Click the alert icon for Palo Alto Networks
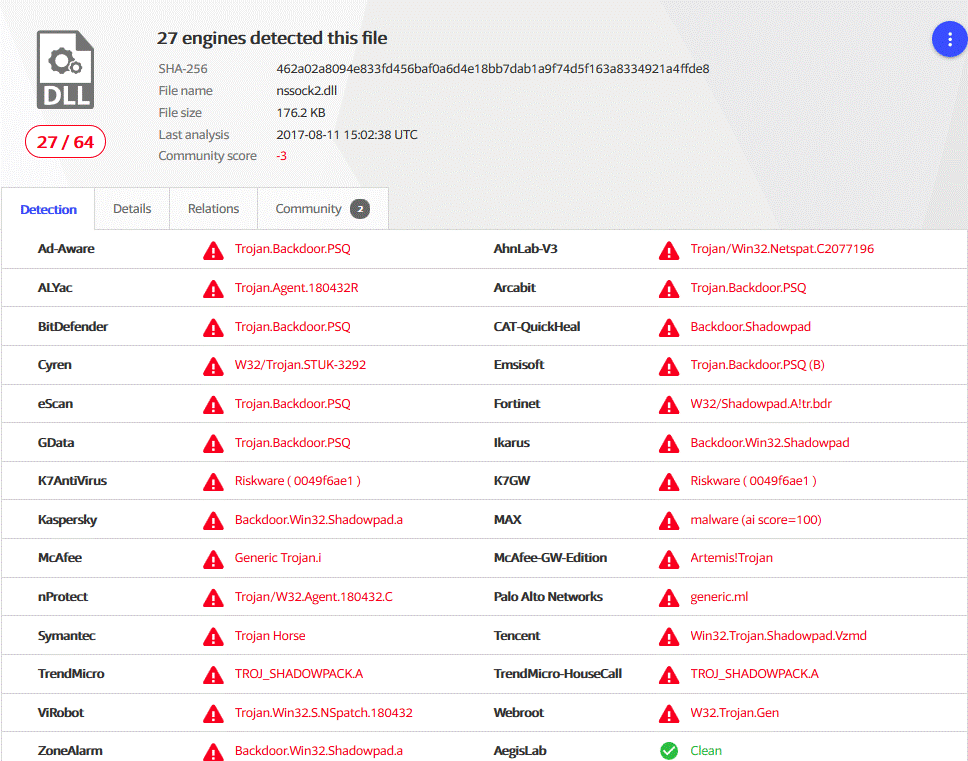This screenshot has width=968, height=761. [x=669, y=597]
